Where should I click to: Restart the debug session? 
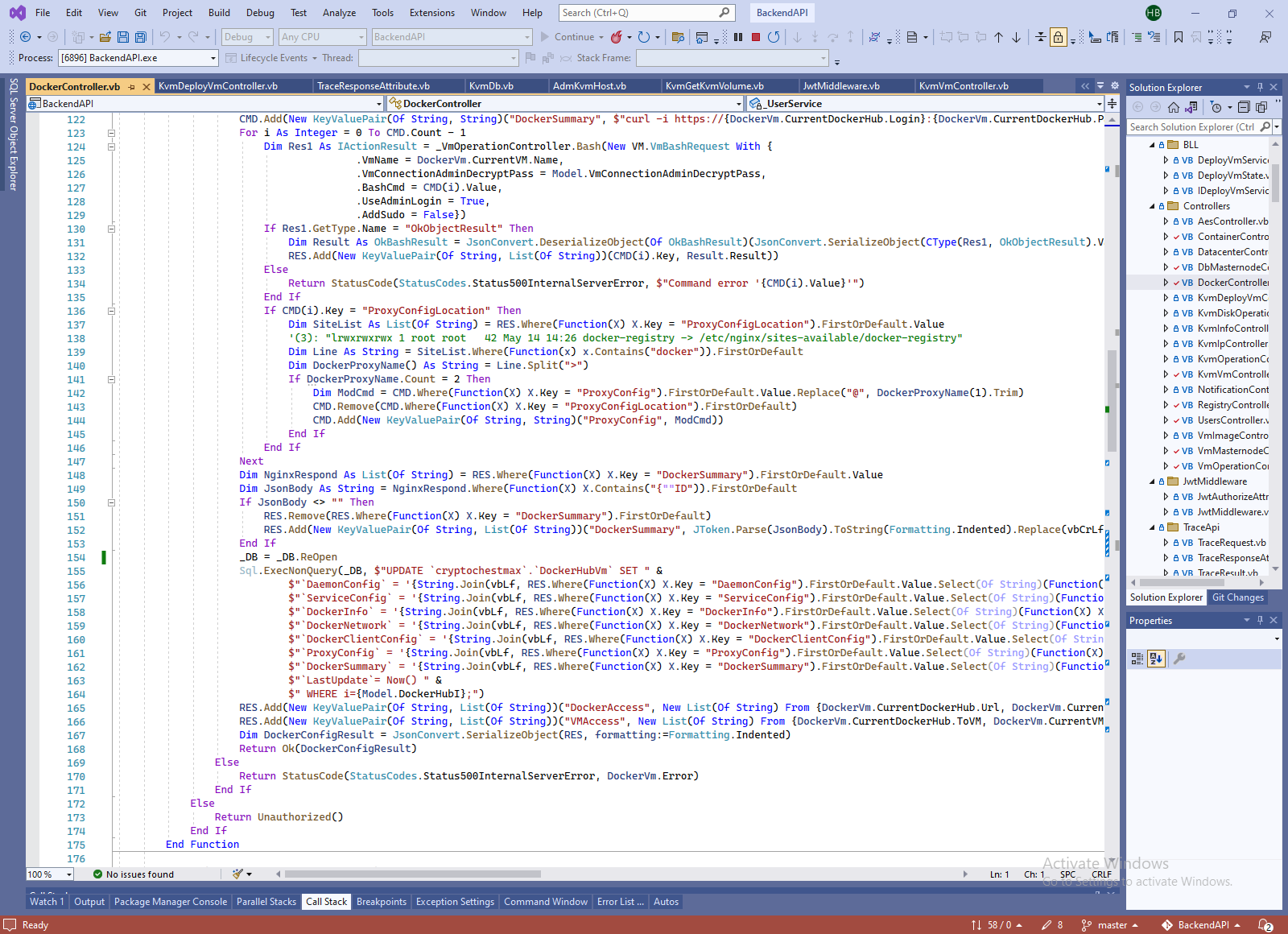pyautogui.click(x=774, y=37)
